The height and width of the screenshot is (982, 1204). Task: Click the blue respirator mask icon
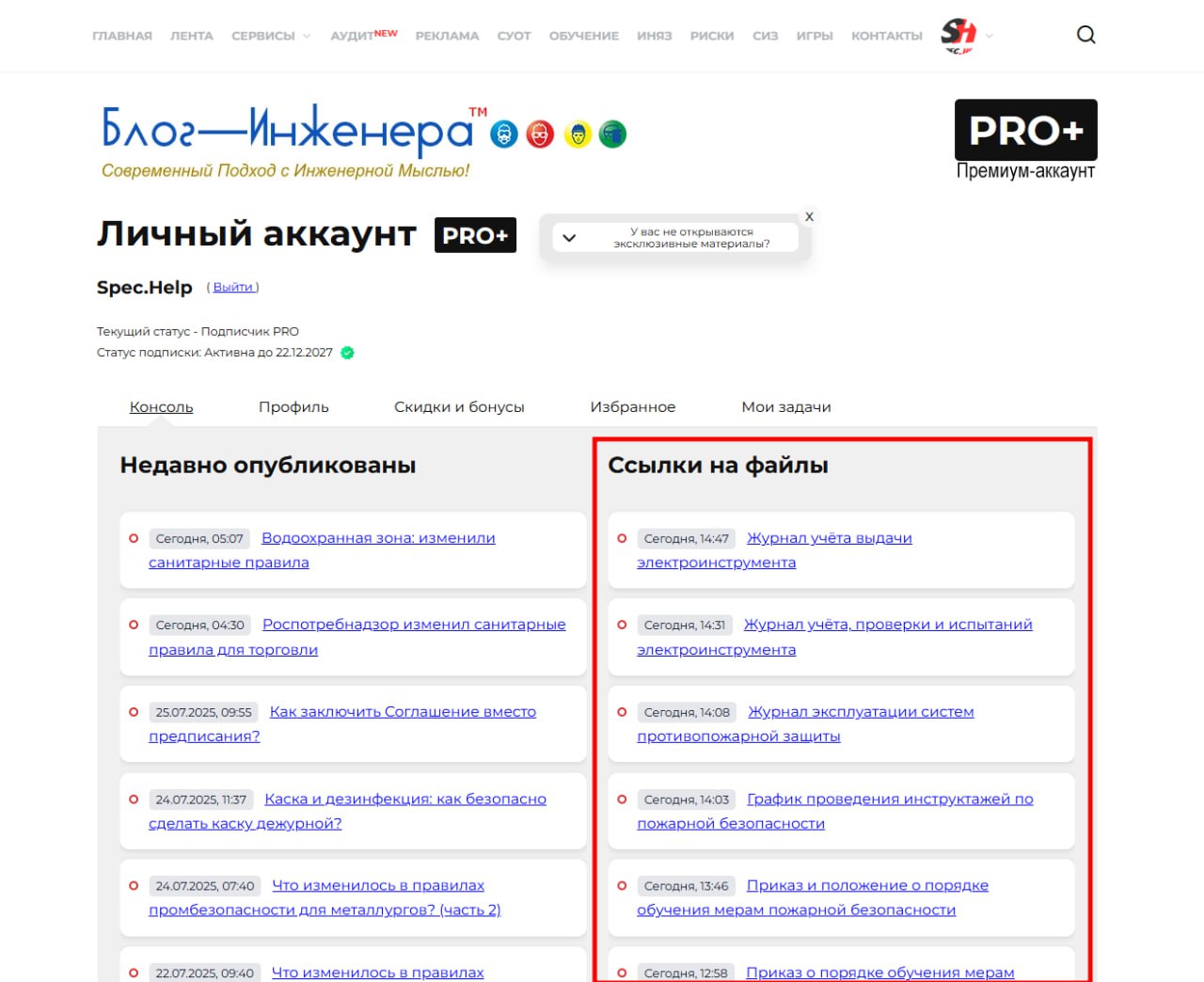pos(504,135)
